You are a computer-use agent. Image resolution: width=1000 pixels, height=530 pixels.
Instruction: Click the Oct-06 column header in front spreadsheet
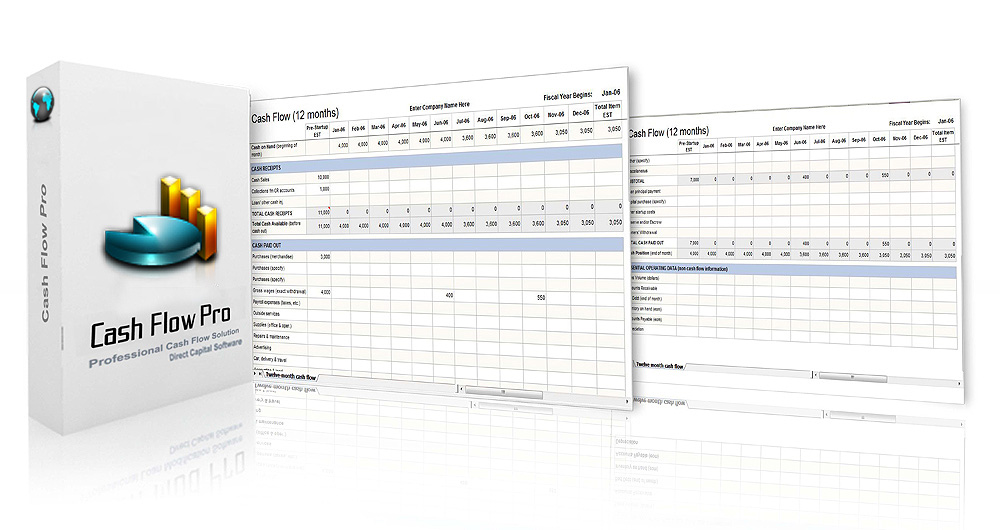[x=532, y=116]
